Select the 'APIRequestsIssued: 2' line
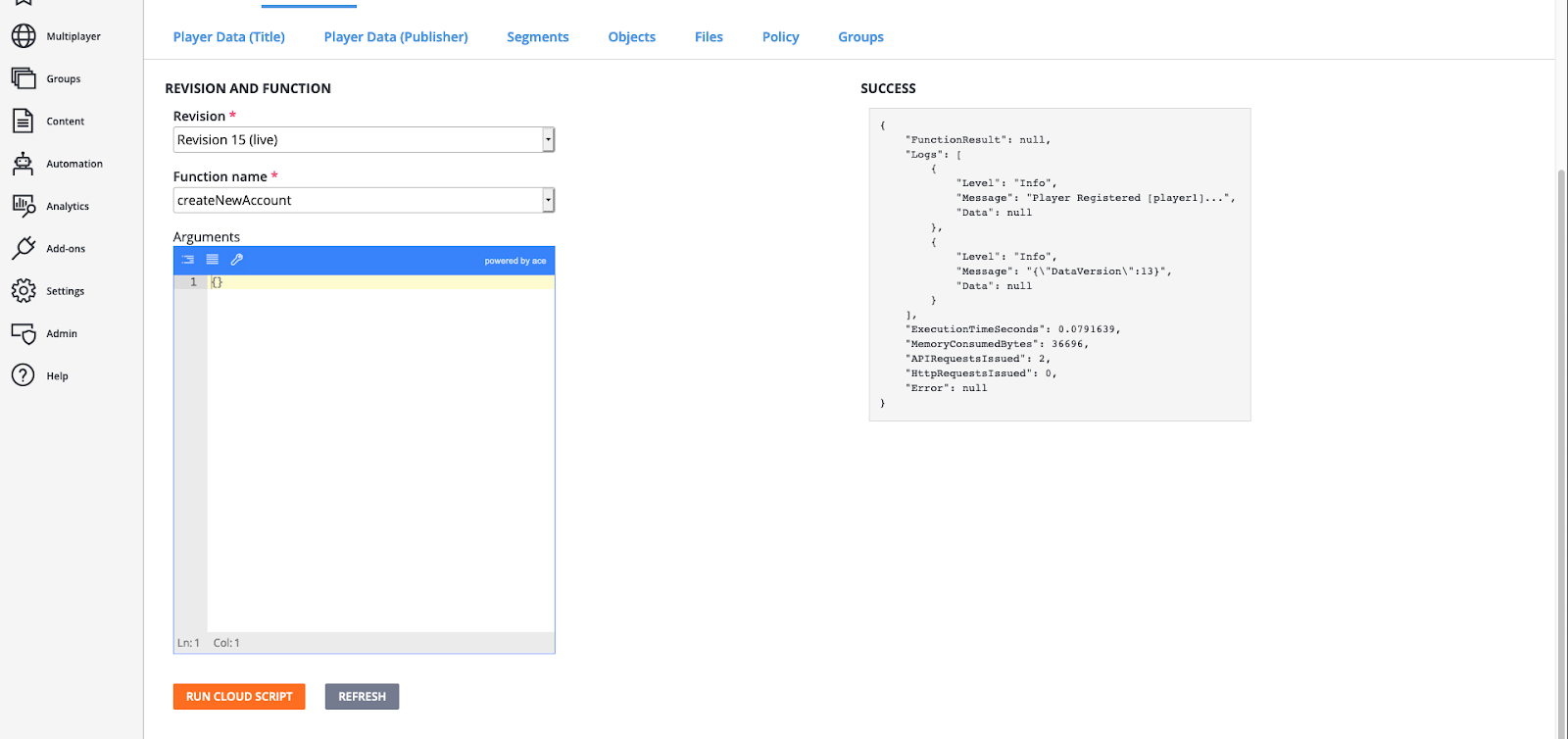Image resolution: width=1568 pixels, height=739 pixels. tap(978, 359)
